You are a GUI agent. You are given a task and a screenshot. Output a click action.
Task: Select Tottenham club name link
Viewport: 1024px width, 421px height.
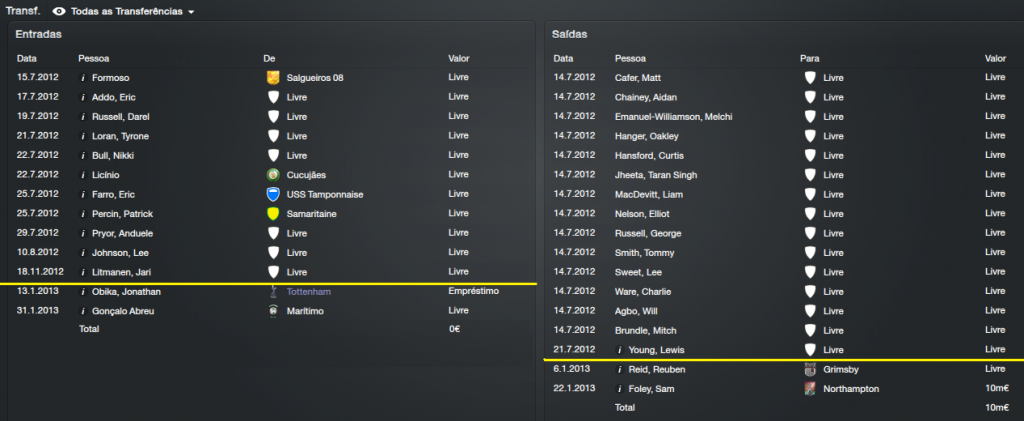310,292
